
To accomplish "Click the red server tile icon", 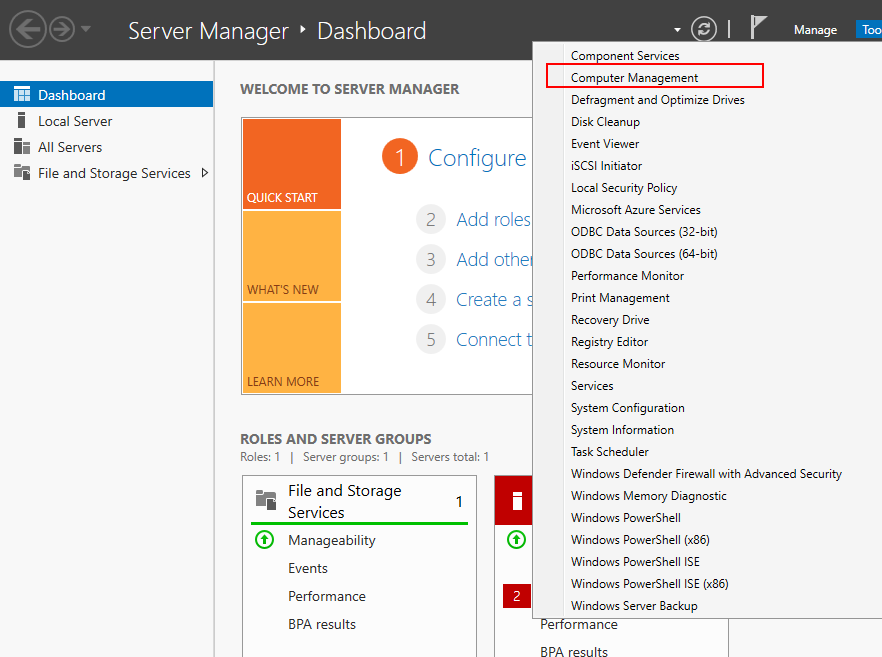I will 517,501.
